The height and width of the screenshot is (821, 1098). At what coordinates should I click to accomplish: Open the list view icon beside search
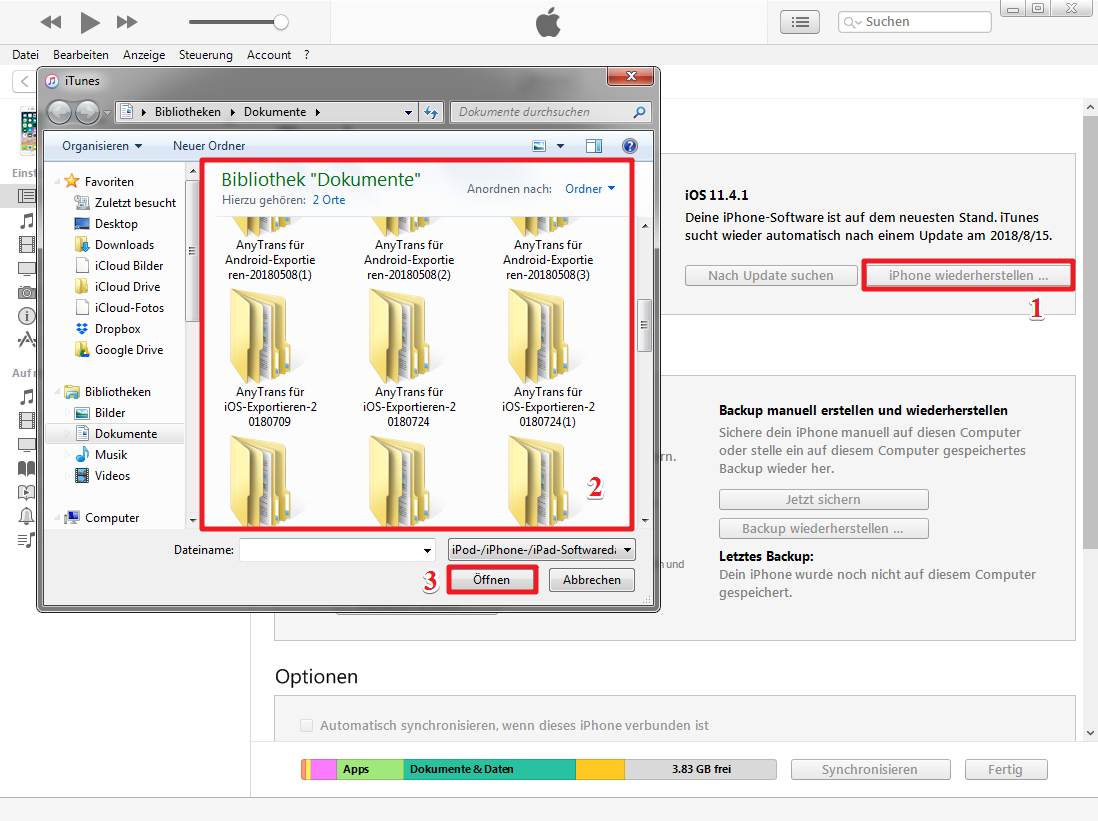click(x=799, y=22)
